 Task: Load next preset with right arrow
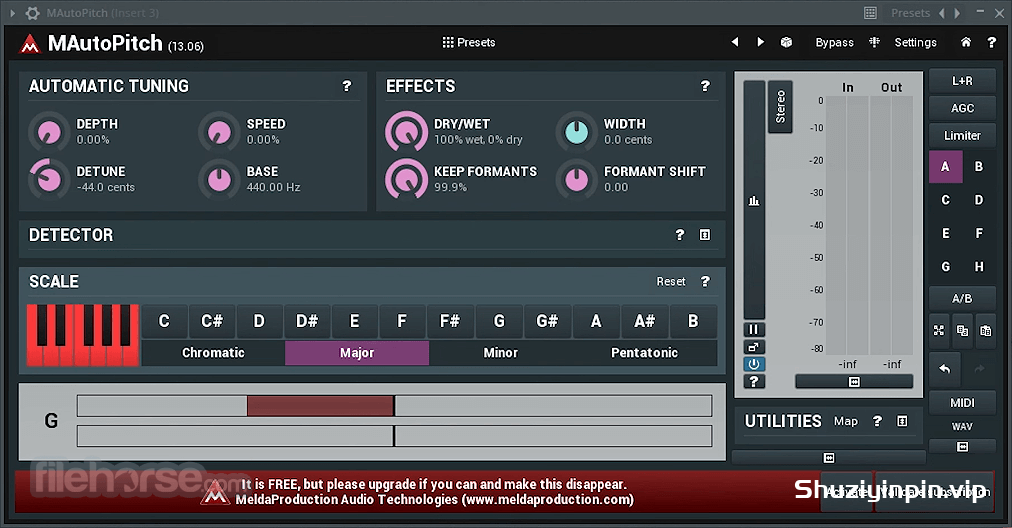pyautogui.click(x=760, y=42)
